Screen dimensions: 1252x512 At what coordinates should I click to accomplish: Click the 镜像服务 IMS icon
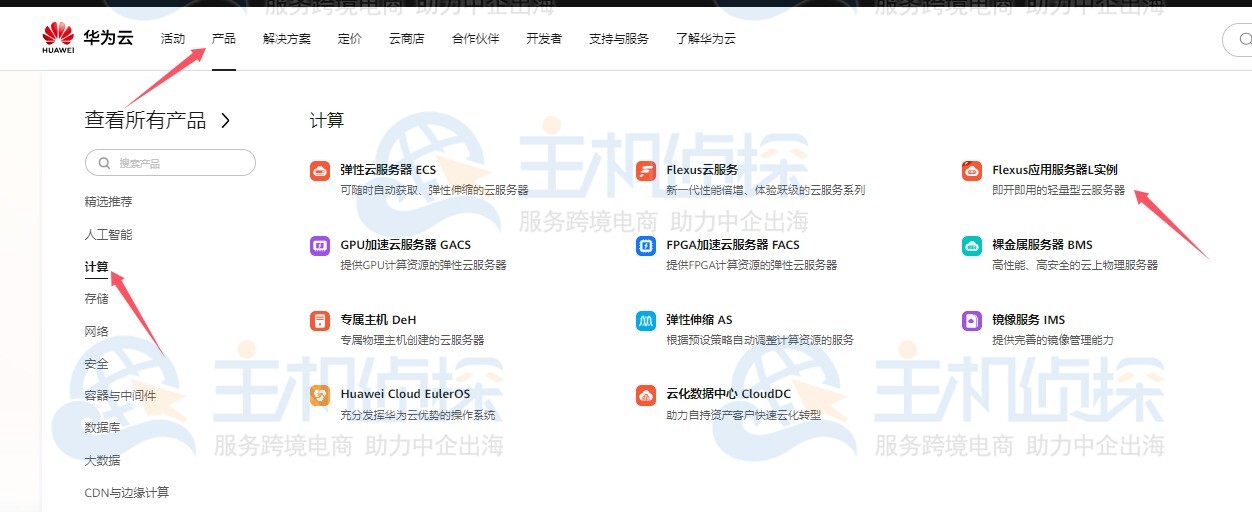[972, 321]
